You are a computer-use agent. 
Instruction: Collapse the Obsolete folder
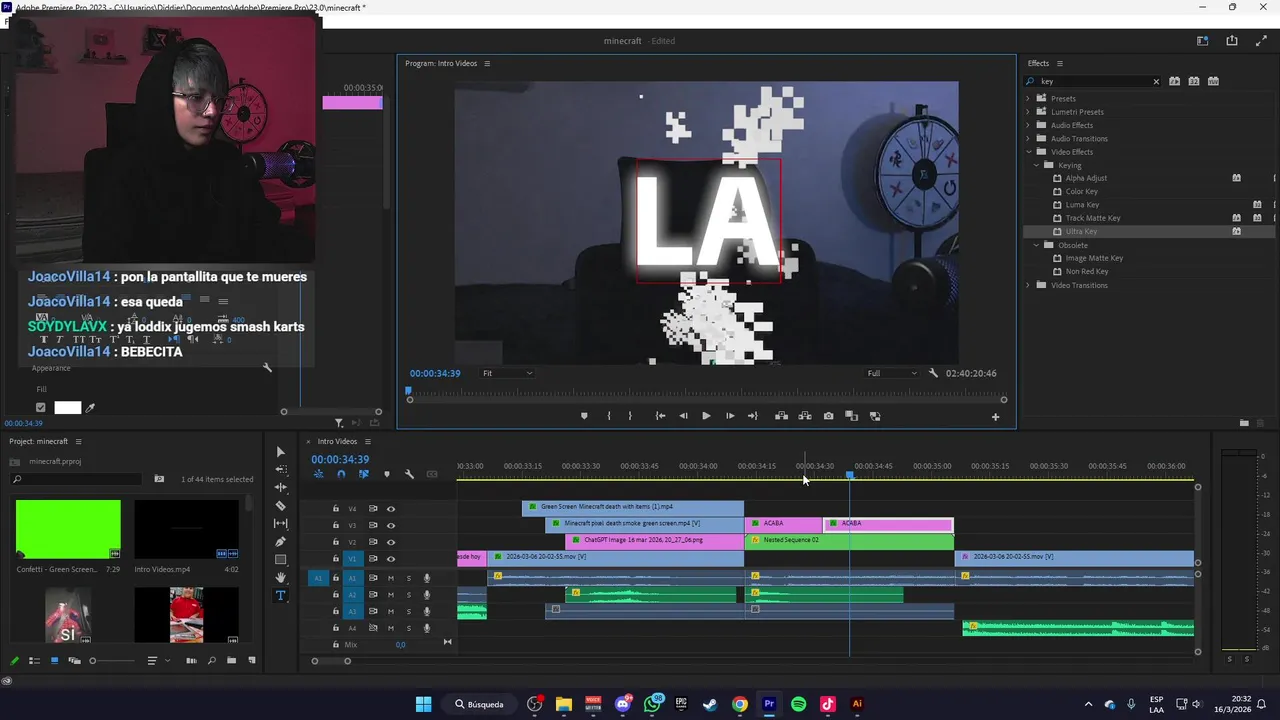coord(1037,245)
